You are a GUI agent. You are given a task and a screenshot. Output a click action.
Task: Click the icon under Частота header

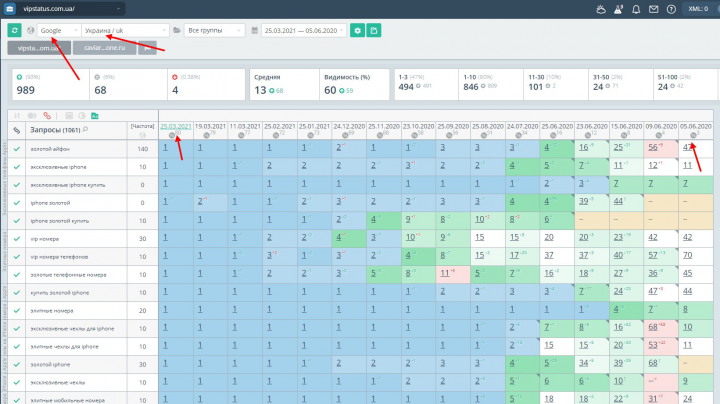point(142,135)
